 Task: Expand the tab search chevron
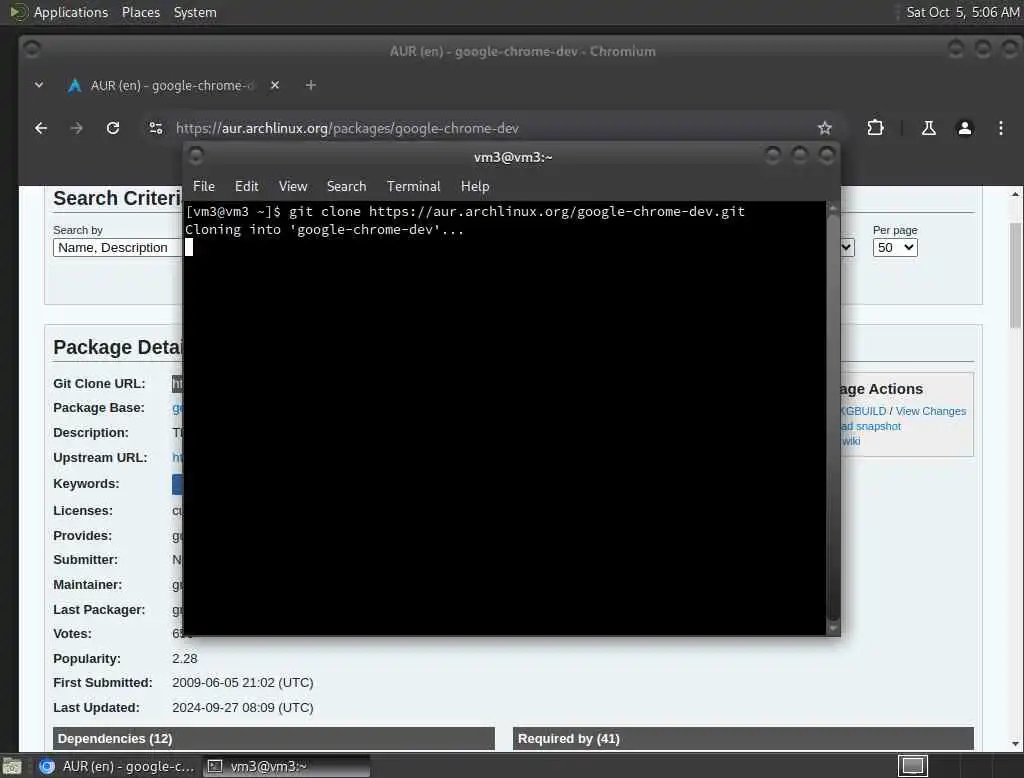tap(39, 85)
